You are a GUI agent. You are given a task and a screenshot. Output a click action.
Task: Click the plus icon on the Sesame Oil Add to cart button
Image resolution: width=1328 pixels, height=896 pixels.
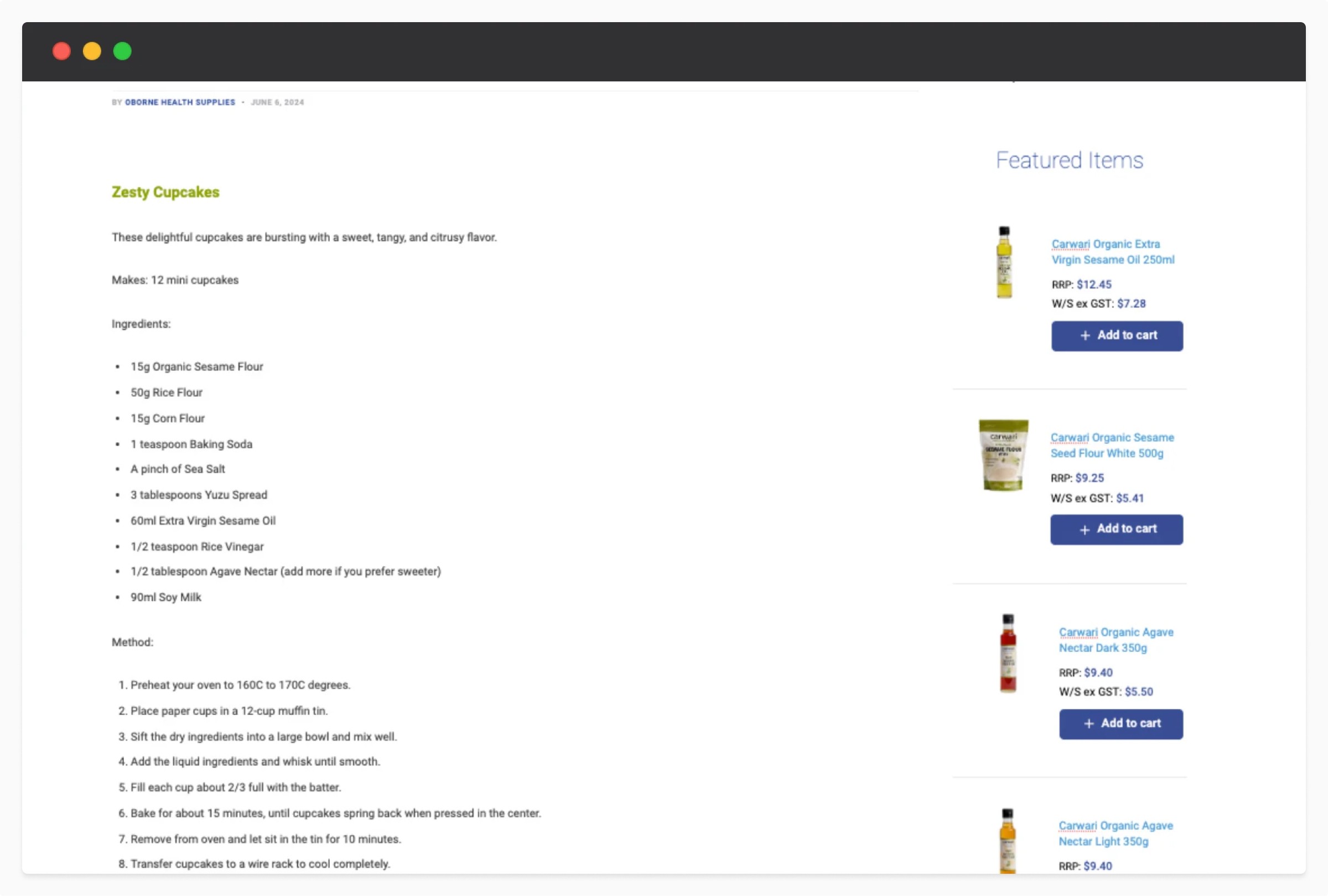tap(1085, 335)
